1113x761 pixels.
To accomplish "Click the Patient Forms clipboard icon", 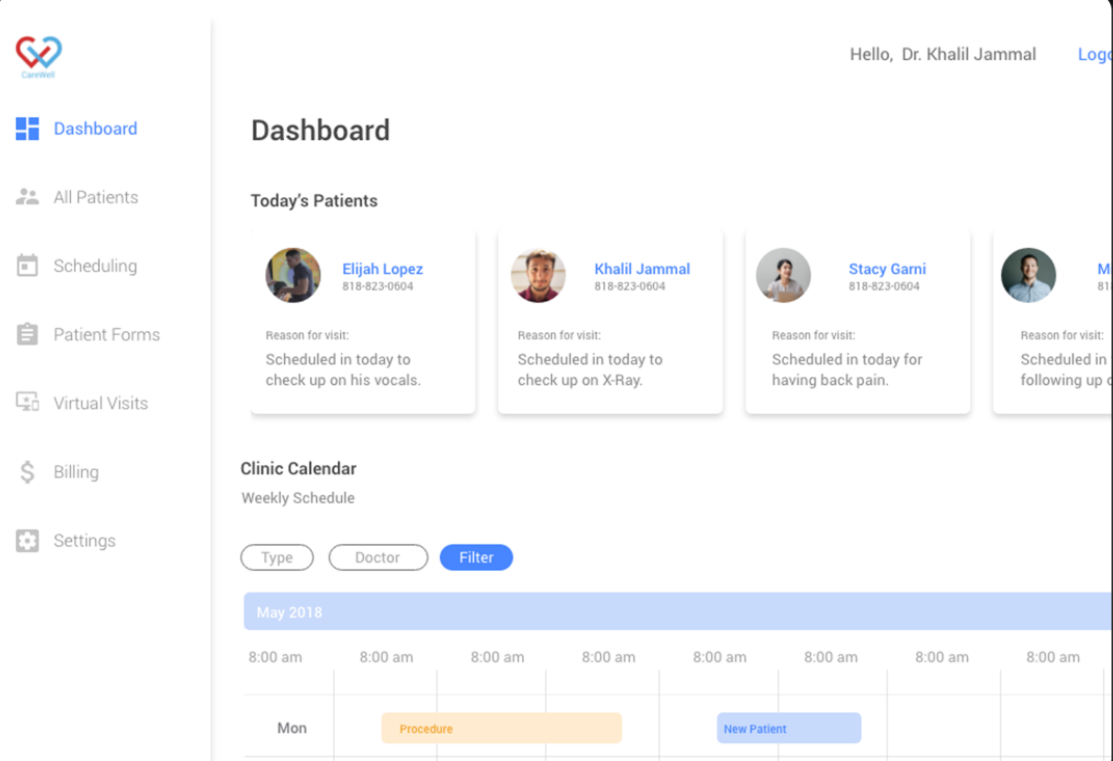I will (x=26, y=334).
